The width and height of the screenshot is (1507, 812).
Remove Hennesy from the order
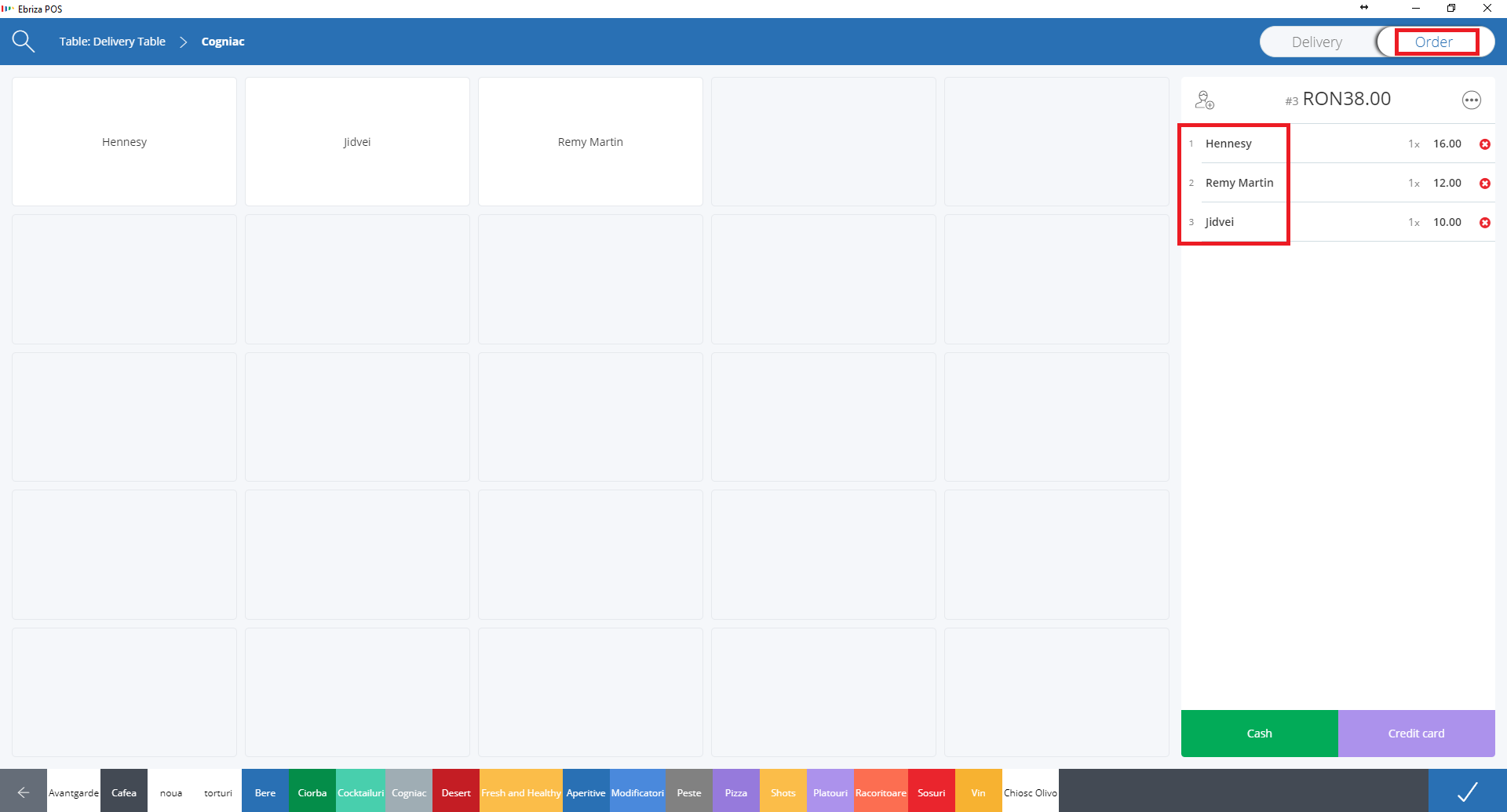(1484, 144)
